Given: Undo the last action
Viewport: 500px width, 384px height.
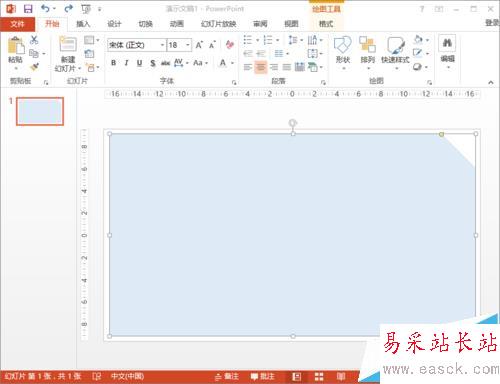Looking at the screenshot, I should click(45, 9).
